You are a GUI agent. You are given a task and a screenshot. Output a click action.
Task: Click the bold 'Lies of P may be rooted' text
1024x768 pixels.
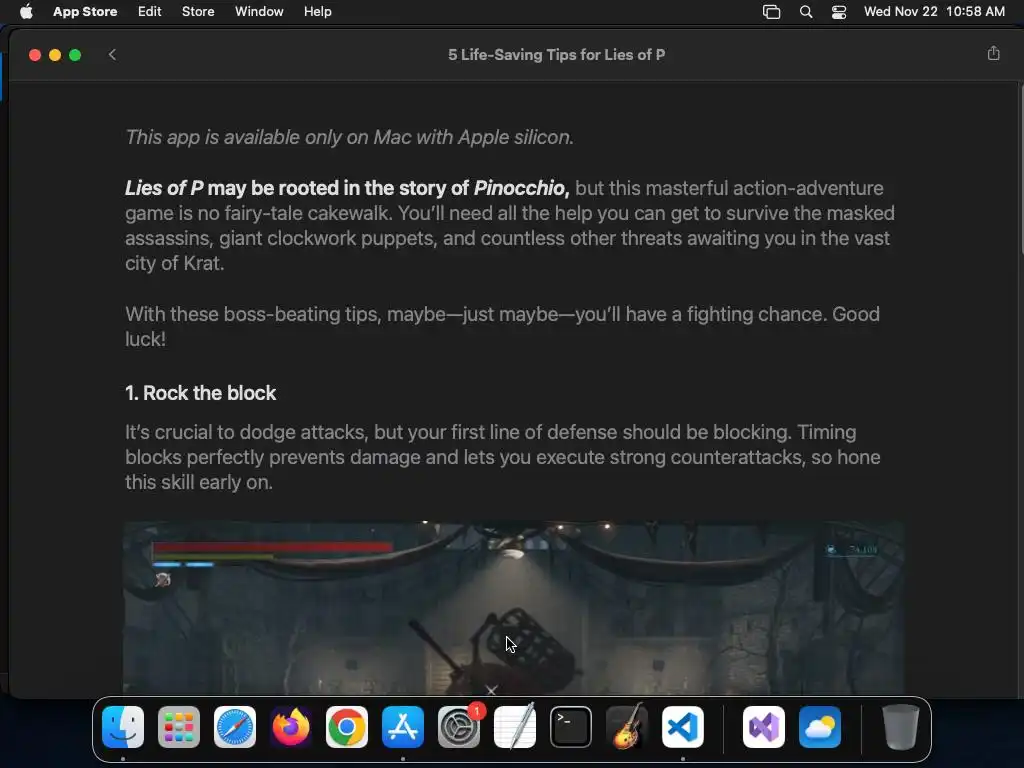[x=347, y=188]
